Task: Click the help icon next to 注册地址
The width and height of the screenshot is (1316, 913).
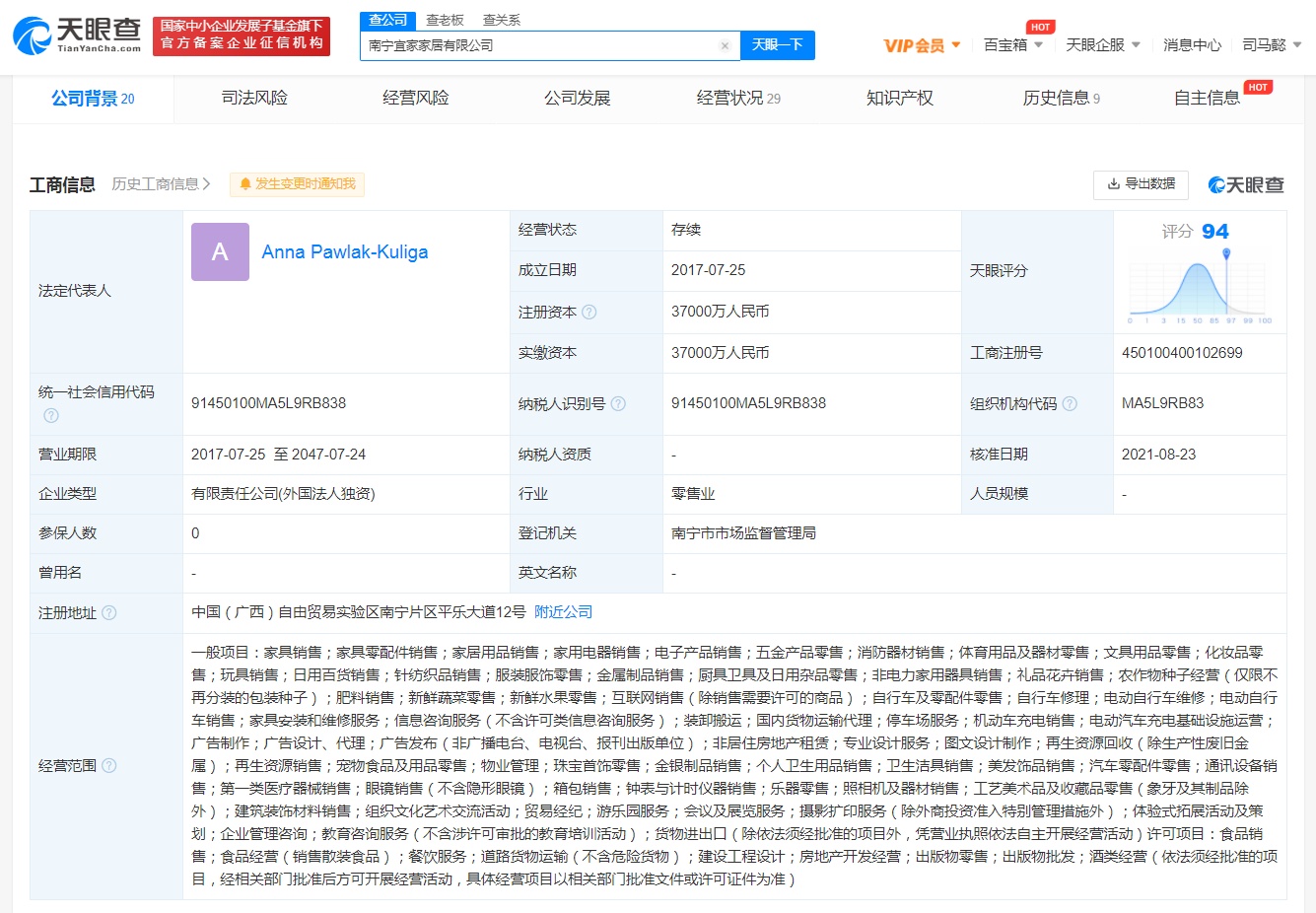Action: (109, 612)
